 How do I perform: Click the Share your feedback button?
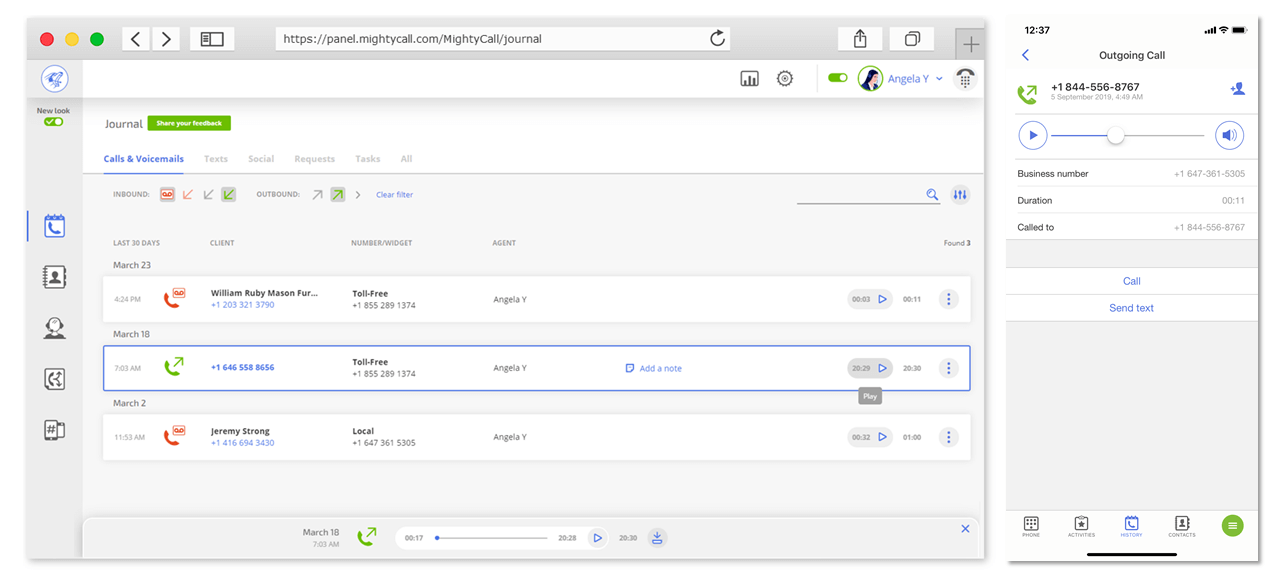click(189, 123)
